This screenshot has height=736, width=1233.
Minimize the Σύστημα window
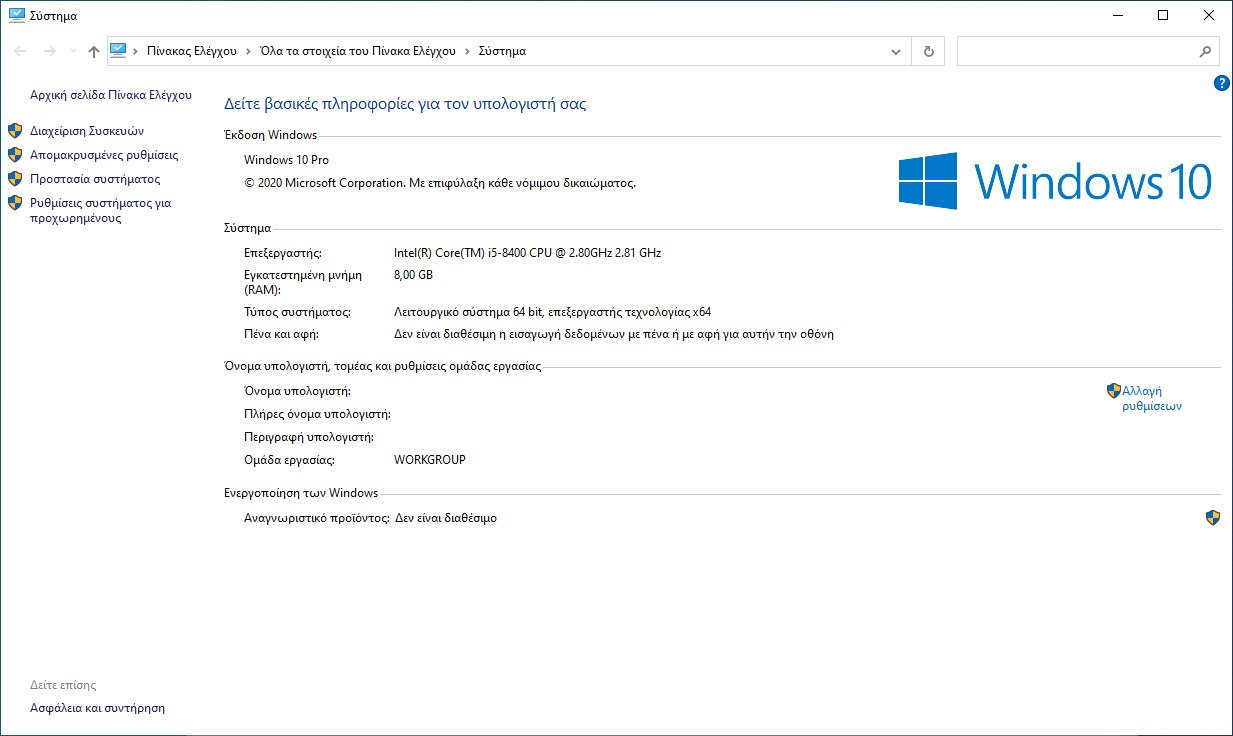click(x=1118, y=15)
